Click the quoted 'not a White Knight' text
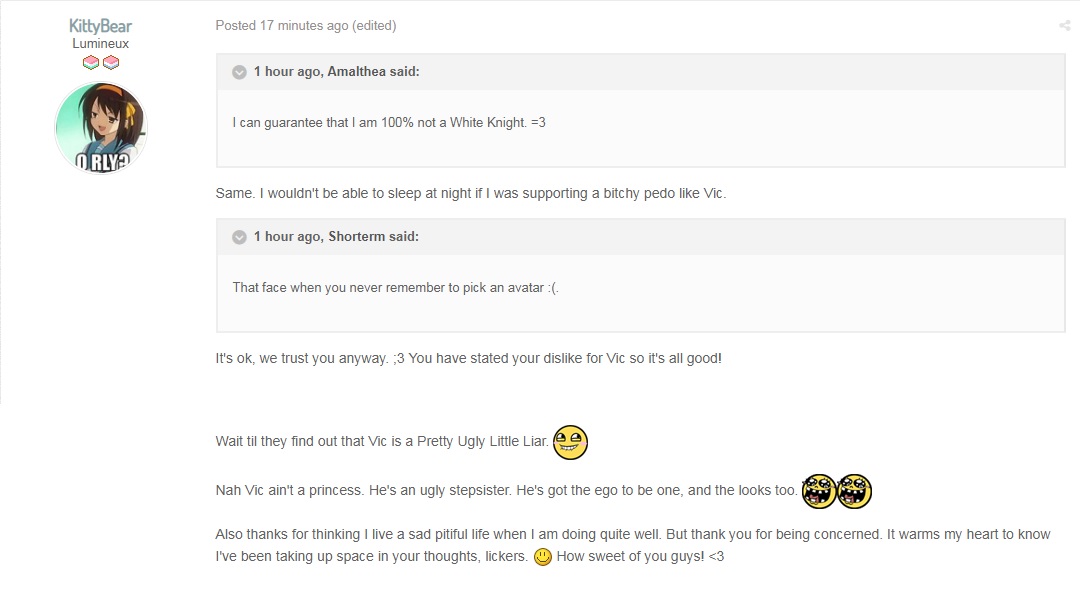The image size is (1080, 600). pyautogui.click(x=388, y=123)
